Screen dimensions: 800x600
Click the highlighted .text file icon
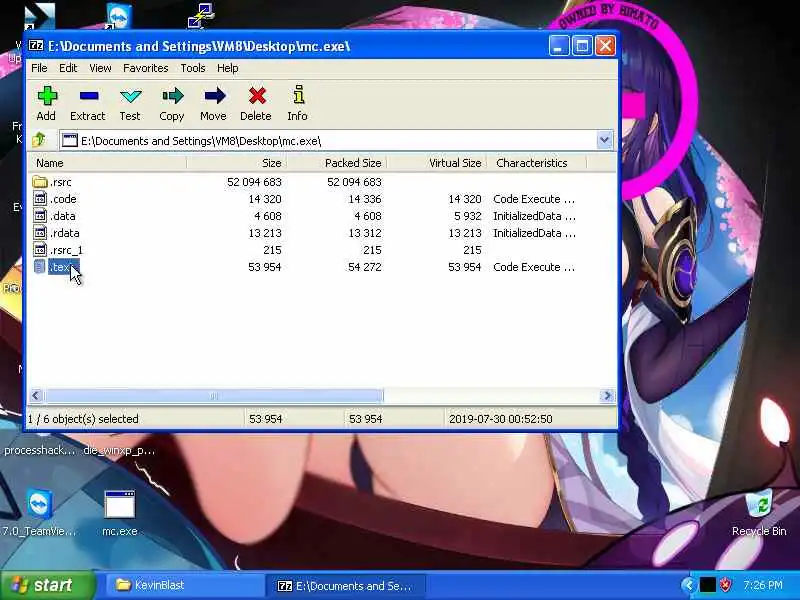[x=40, y=267]
